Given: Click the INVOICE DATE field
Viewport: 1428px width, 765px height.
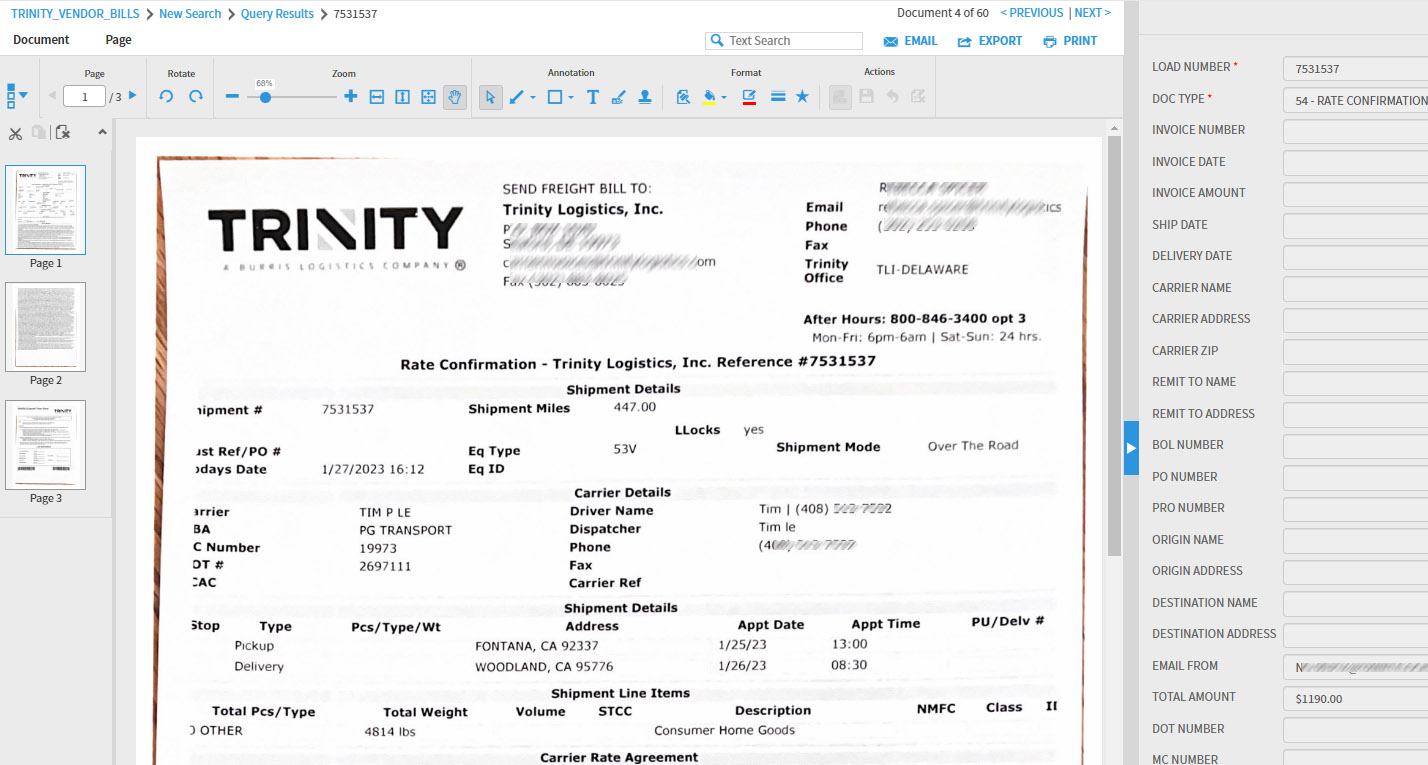Looking at the screenshot, I should (1355, 163).
